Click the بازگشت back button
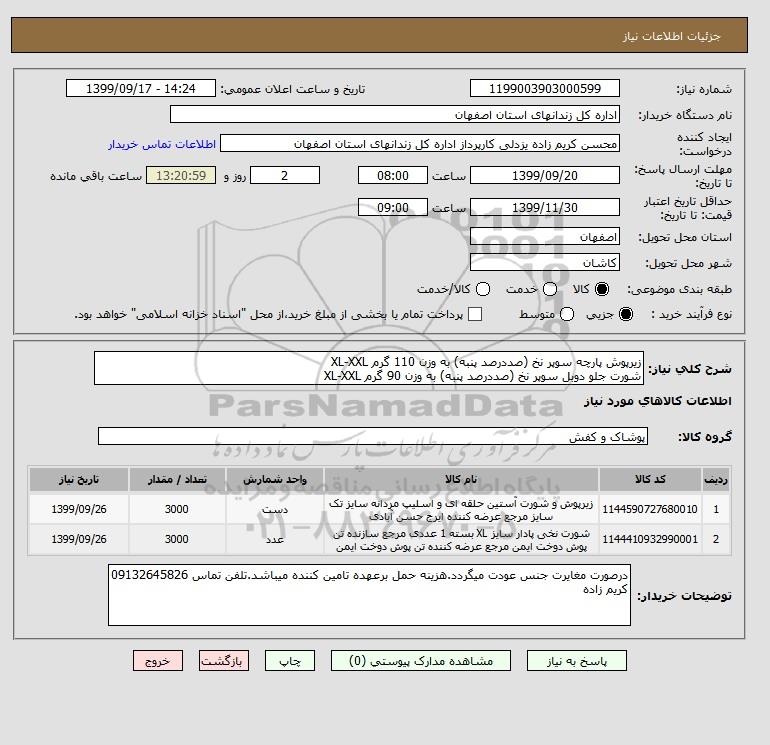Screen dimensions: 770x745 pyautogui.click(x=224, y=661)
